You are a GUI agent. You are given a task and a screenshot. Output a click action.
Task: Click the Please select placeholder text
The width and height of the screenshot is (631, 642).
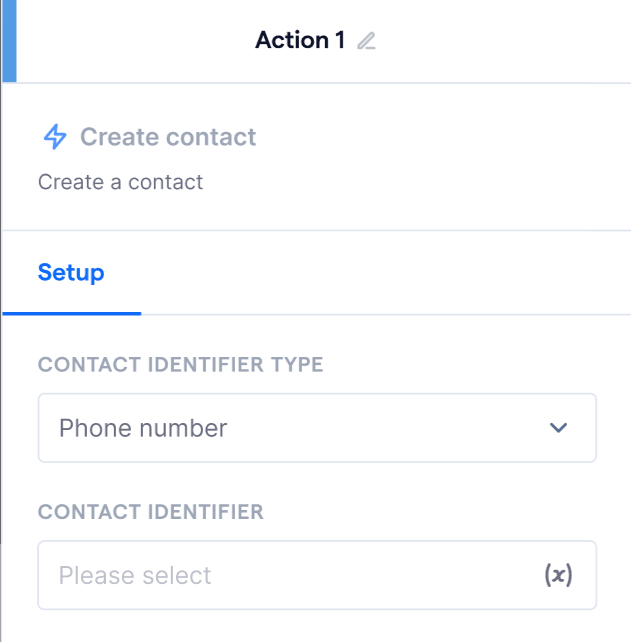click(x=135, y=575)
